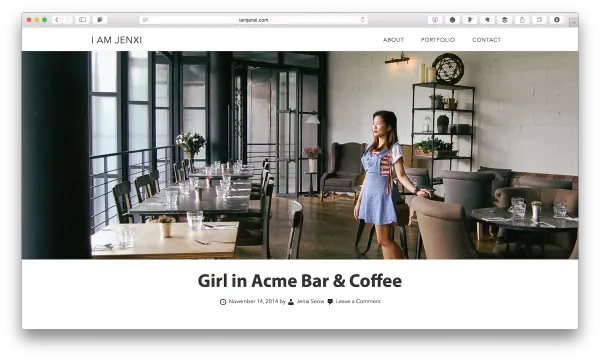The image size is (600, 360).
Task: Open the downloads circular arrow icon
Action: (x=435, y=20)
